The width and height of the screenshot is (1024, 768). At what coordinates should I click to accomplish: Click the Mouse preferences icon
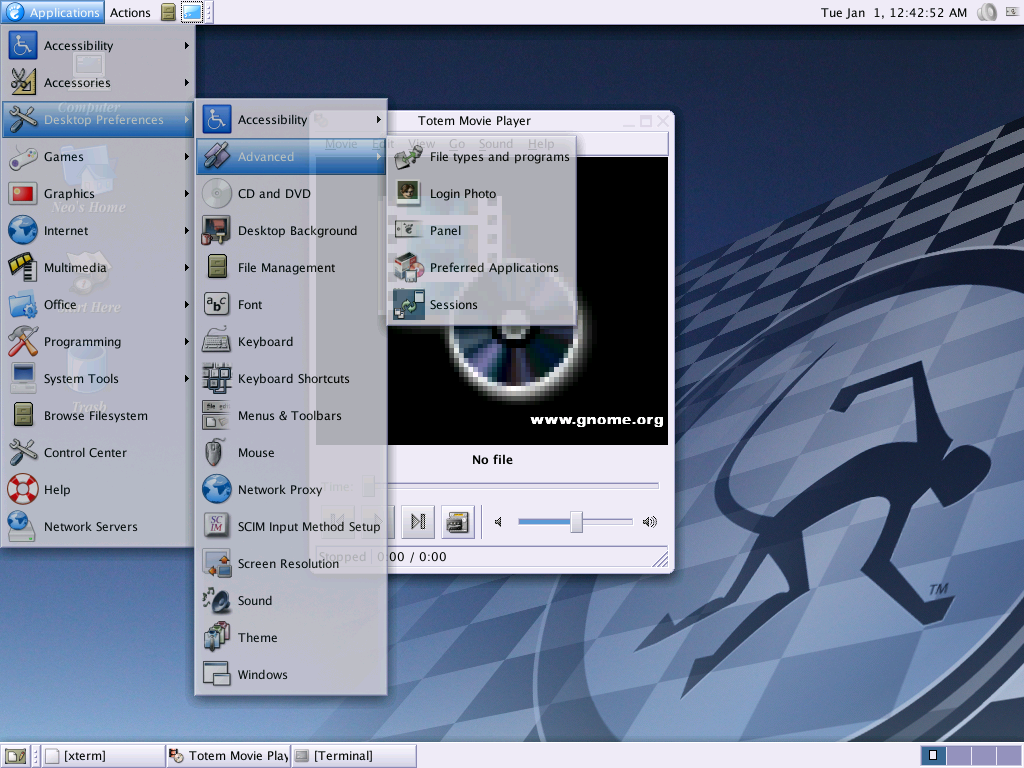(216, 453)
